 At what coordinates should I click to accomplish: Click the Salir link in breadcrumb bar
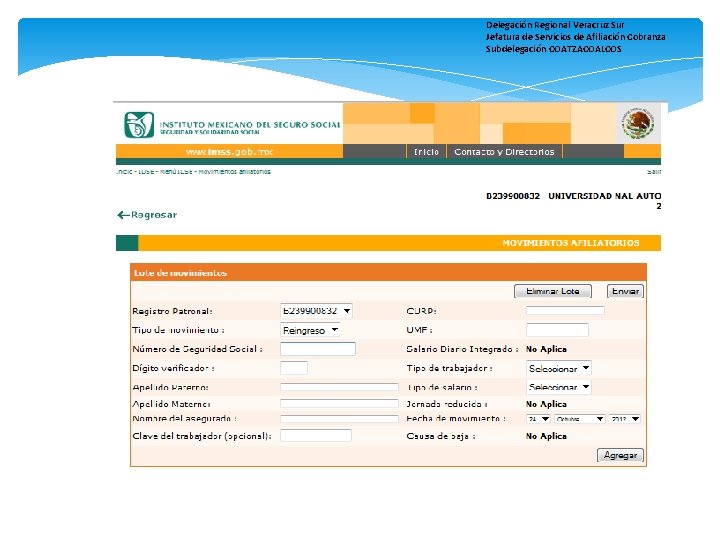[654, 172]
